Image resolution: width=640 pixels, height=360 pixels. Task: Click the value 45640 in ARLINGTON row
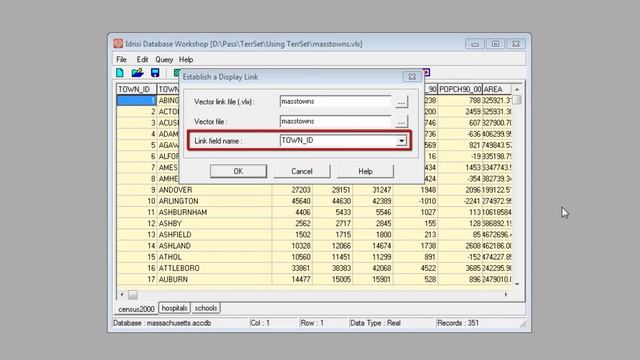pos(301,201)
